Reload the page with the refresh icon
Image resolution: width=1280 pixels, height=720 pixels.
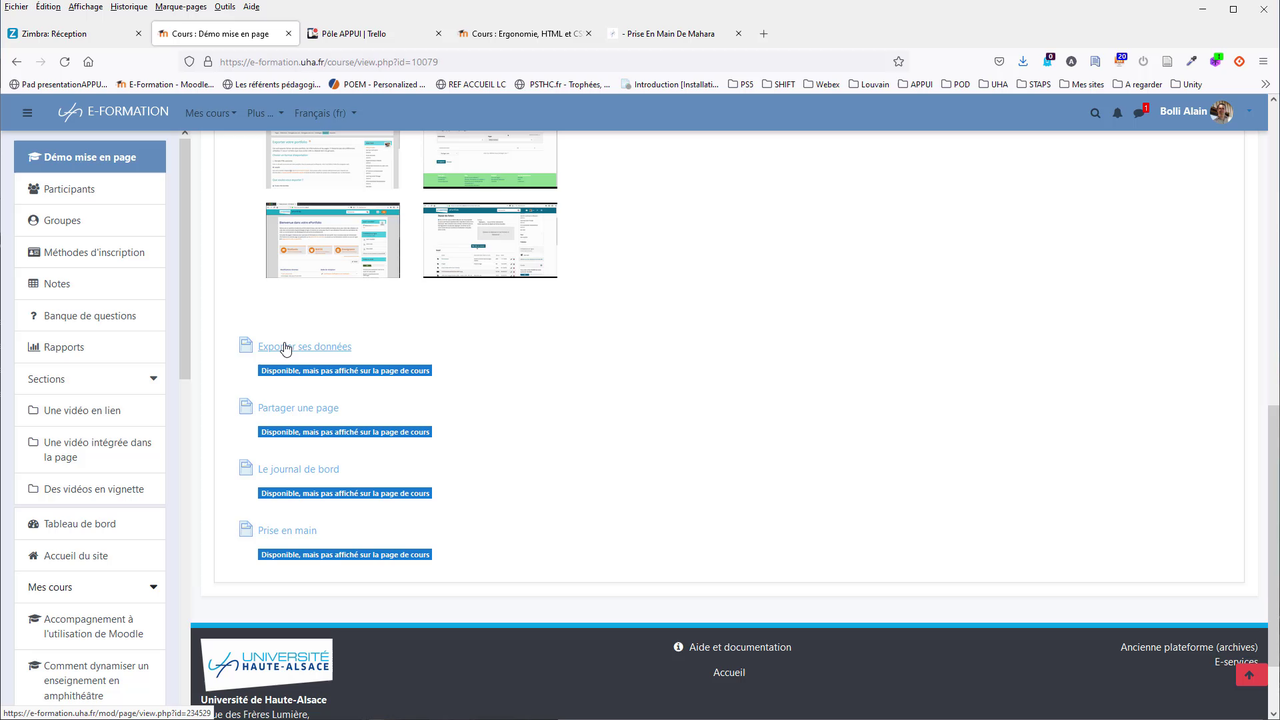64,61
